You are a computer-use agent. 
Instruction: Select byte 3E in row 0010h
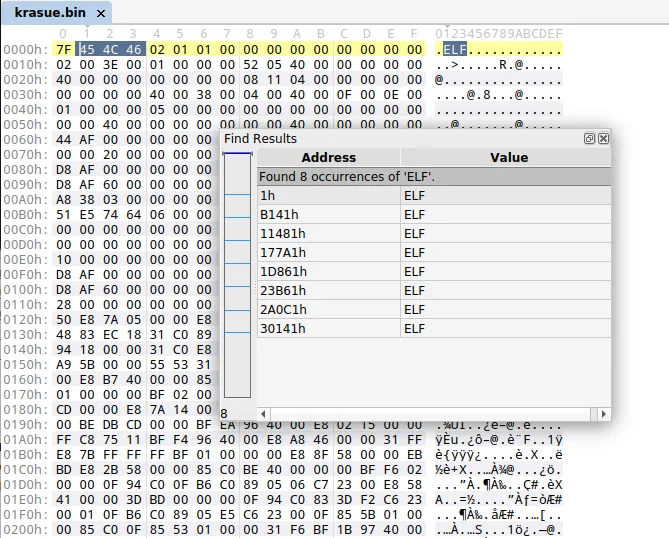pyautogui.click(x=111, y=65)
